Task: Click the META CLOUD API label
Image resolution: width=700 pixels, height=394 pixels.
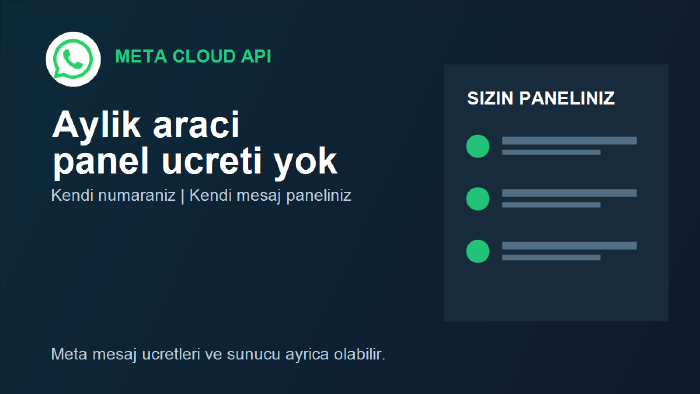Action: pos(193,57)
